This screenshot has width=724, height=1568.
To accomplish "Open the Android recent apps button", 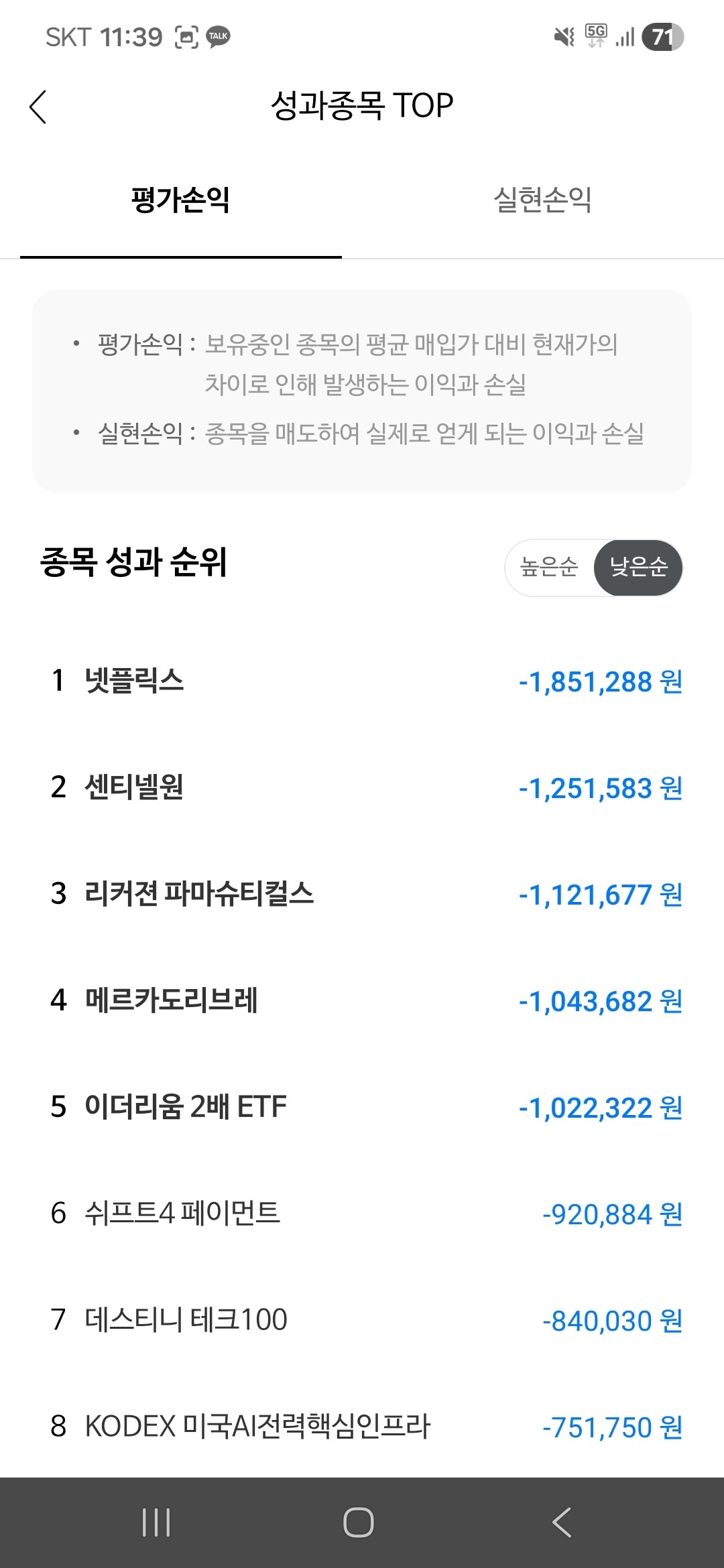I will click(x=156, y=1522).
